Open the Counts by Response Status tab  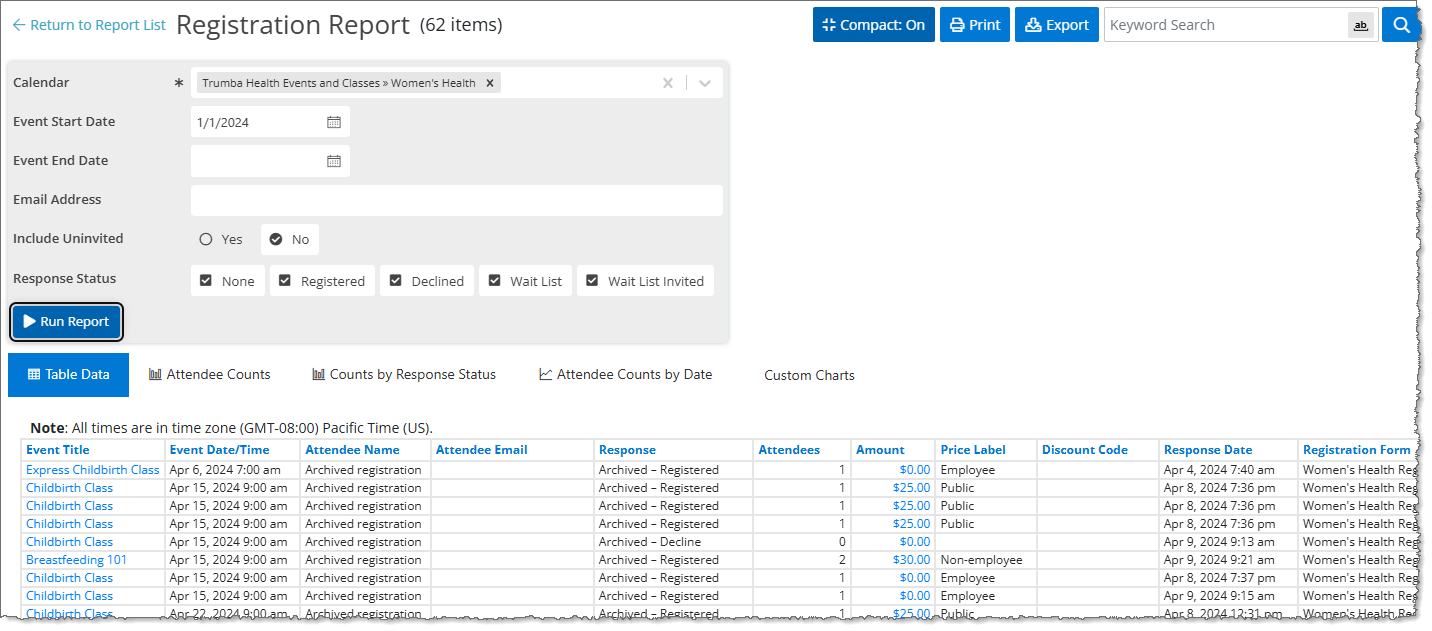(404, 375)
